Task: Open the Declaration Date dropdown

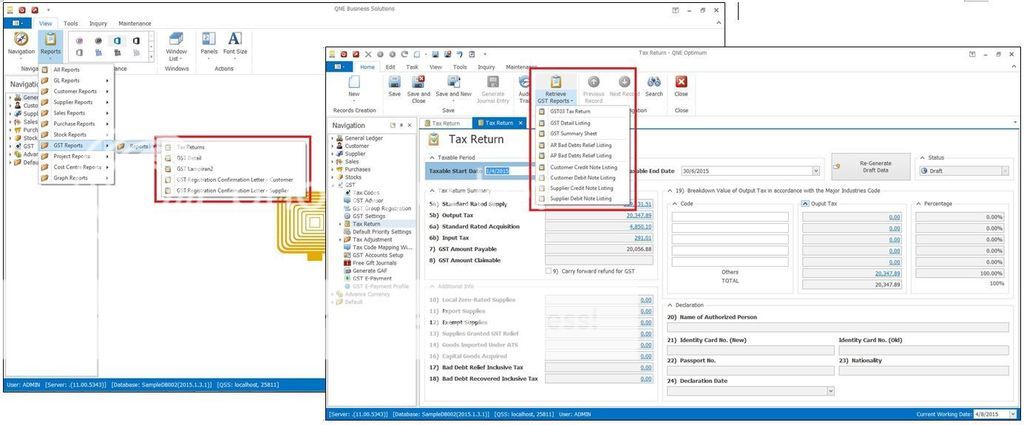Action: tap(829, 392)
